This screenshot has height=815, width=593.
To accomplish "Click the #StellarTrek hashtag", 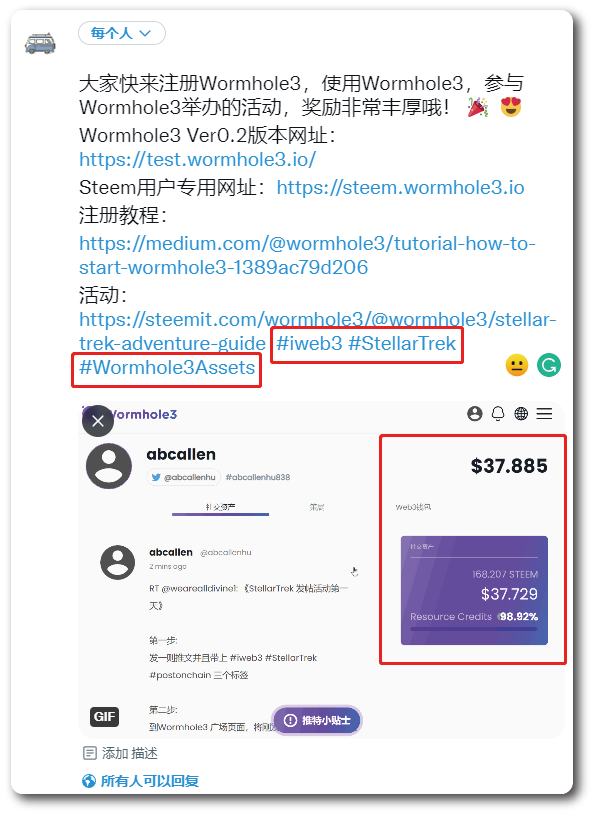I will (x=402, y=343).
